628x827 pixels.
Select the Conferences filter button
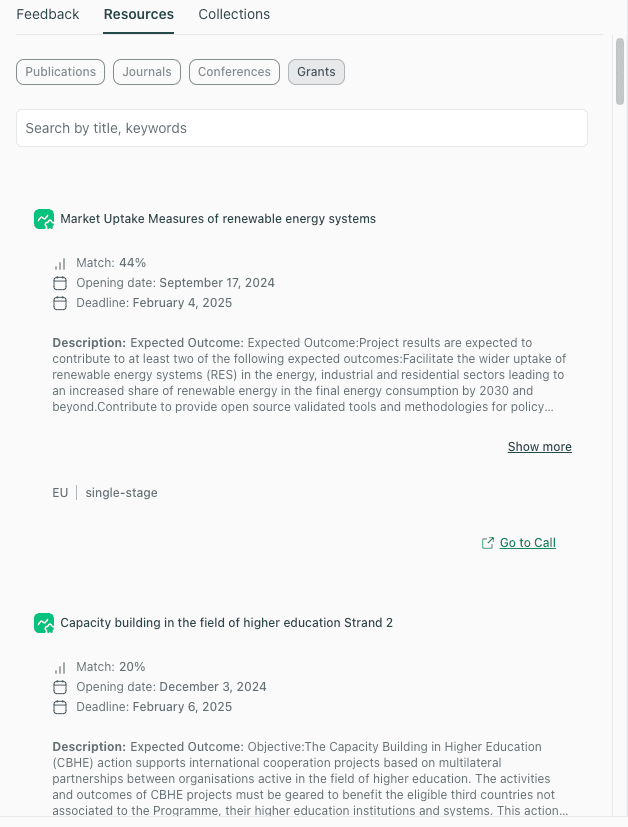click(234, 71)
